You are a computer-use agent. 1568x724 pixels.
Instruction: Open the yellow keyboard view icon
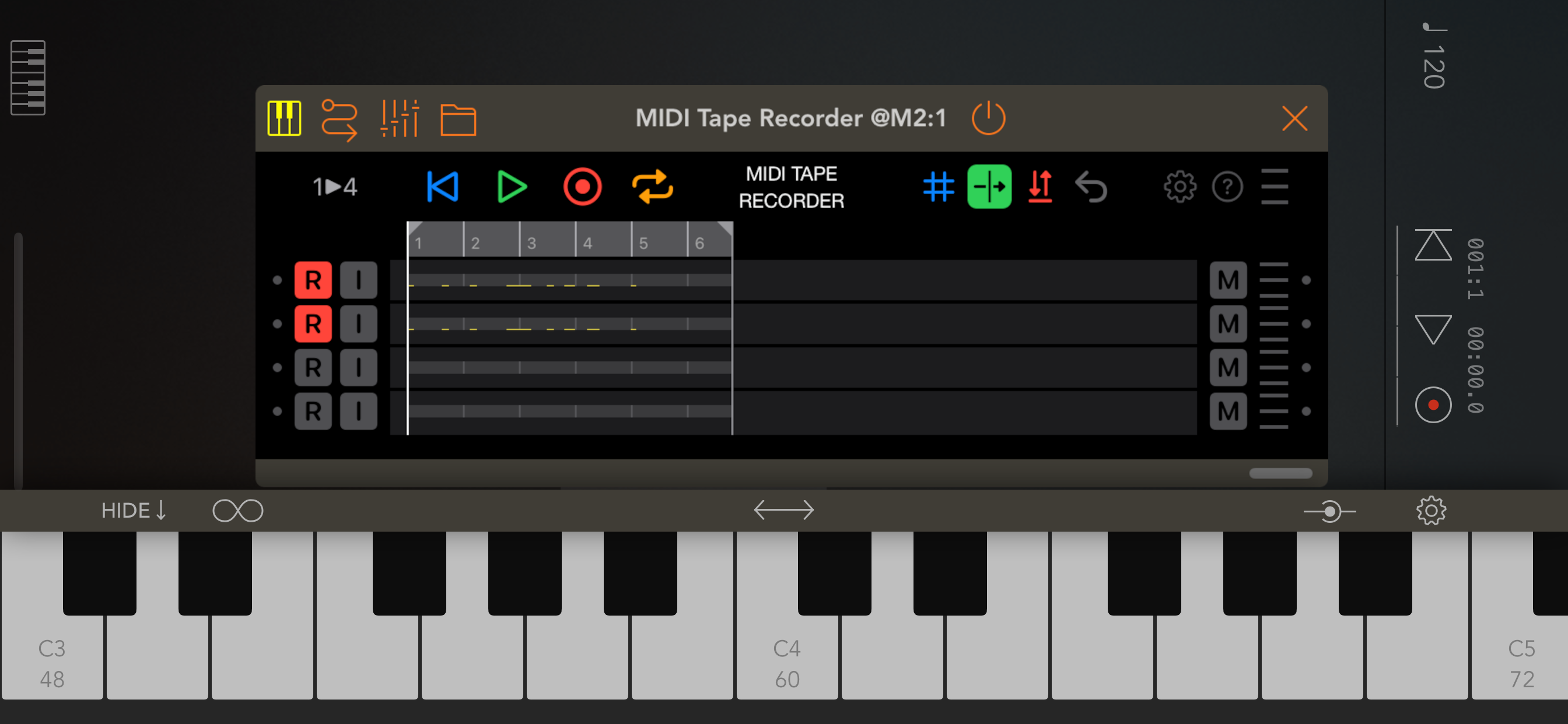(283, 118)
